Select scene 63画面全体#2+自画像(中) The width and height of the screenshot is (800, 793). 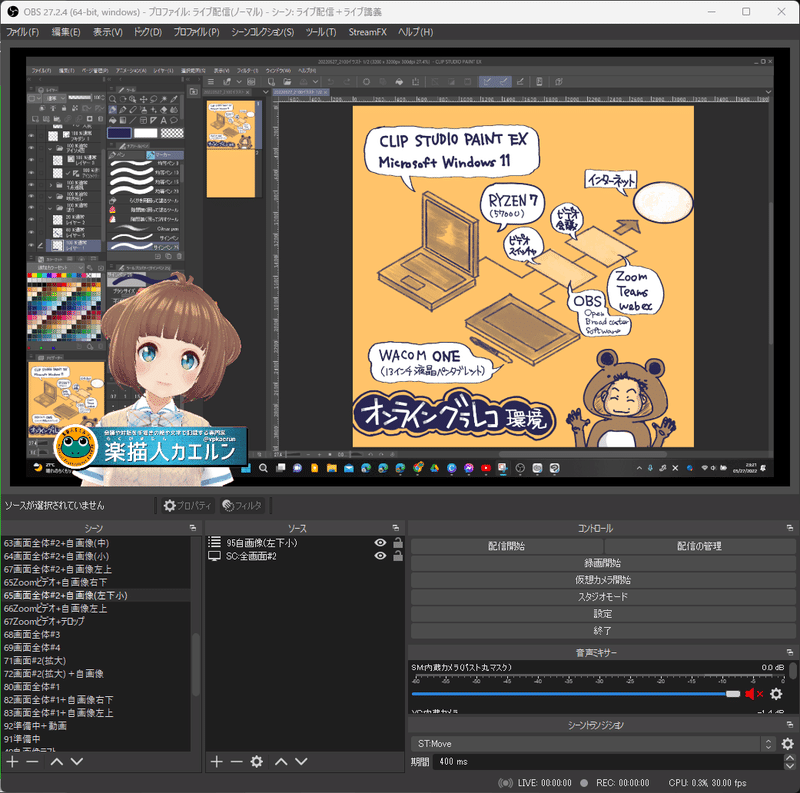56,543
